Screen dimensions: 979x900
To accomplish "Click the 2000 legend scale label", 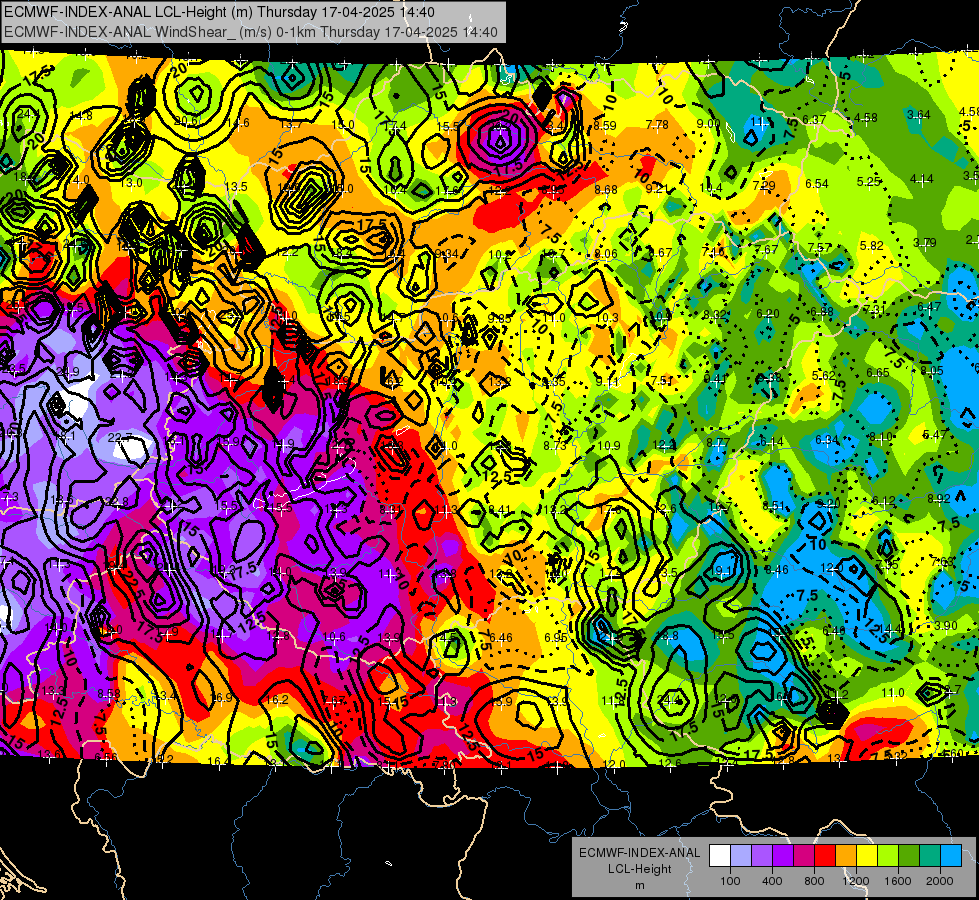I will pyautogui.click(x=940, y=881).
